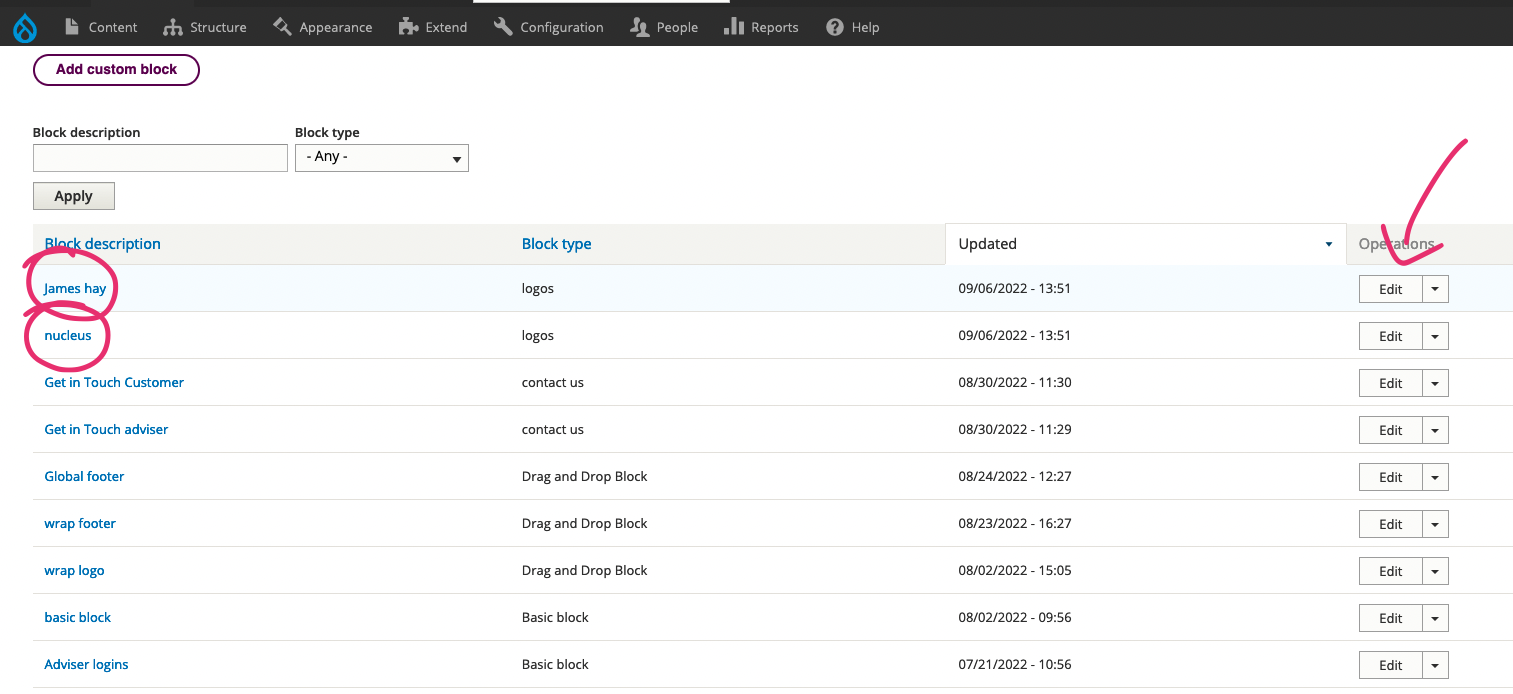Viewport: 1513px width, 694px height.
Task: Expand operations dropdown for nucleus
Action: [x=1436, y=336]
